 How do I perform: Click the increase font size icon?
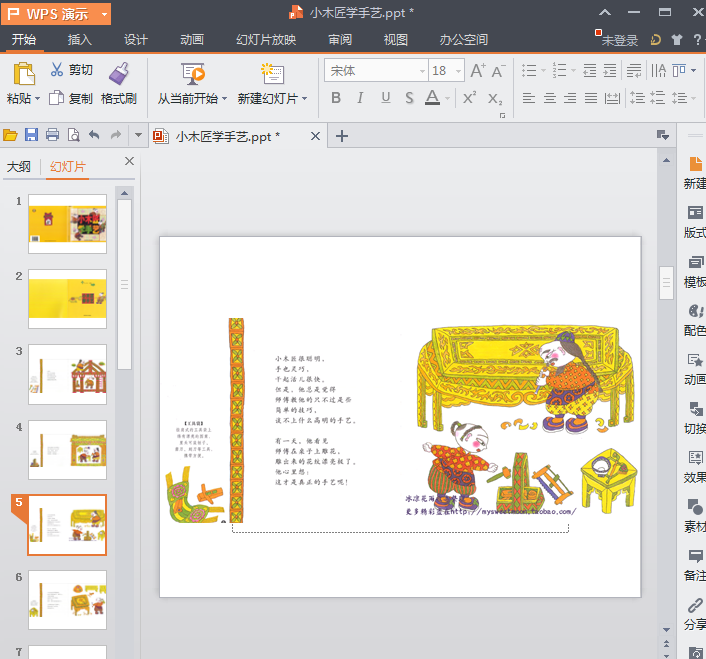pos(477,70)
